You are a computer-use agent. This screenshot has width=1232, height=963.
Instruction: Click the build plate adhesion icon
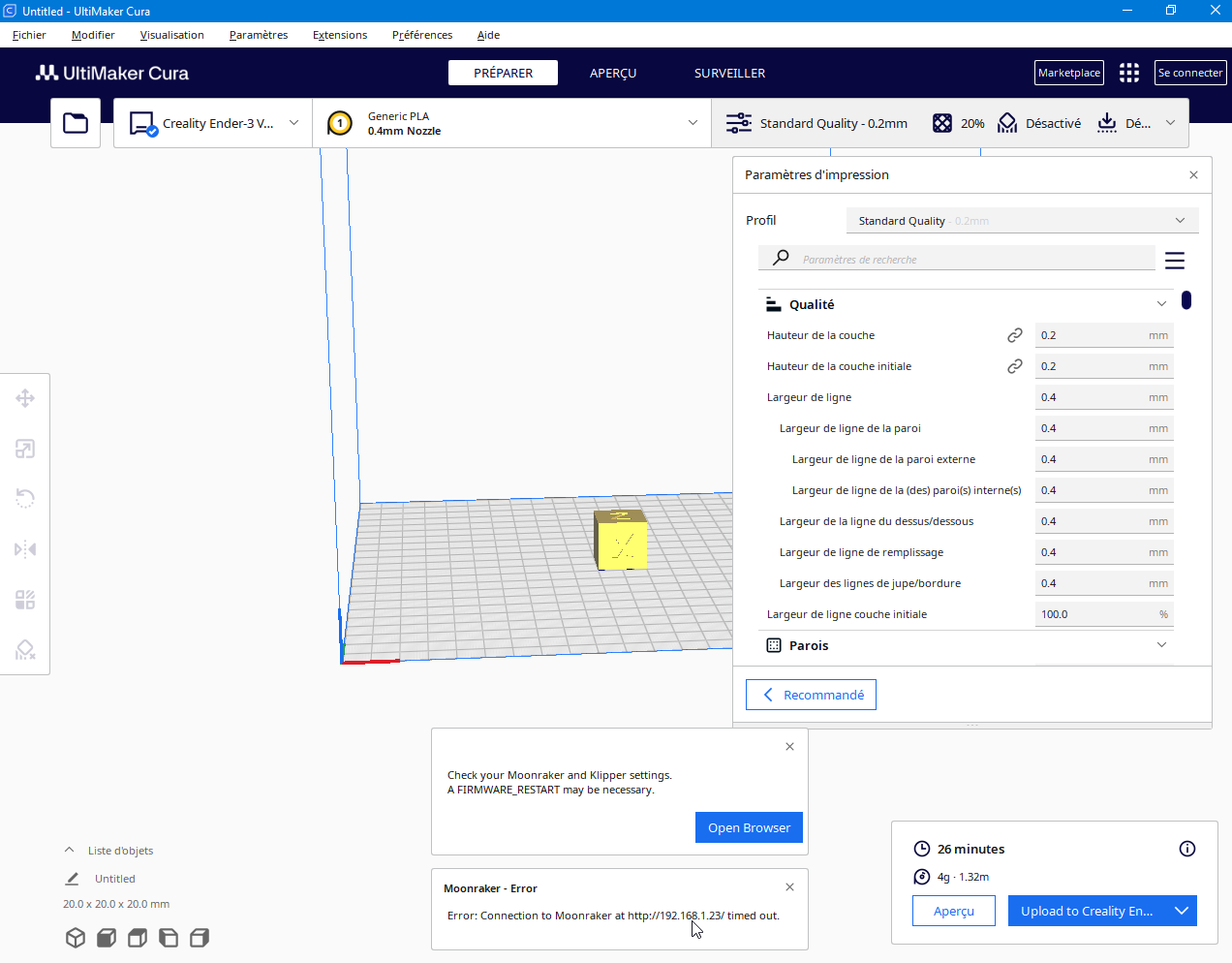[1107, 123]
